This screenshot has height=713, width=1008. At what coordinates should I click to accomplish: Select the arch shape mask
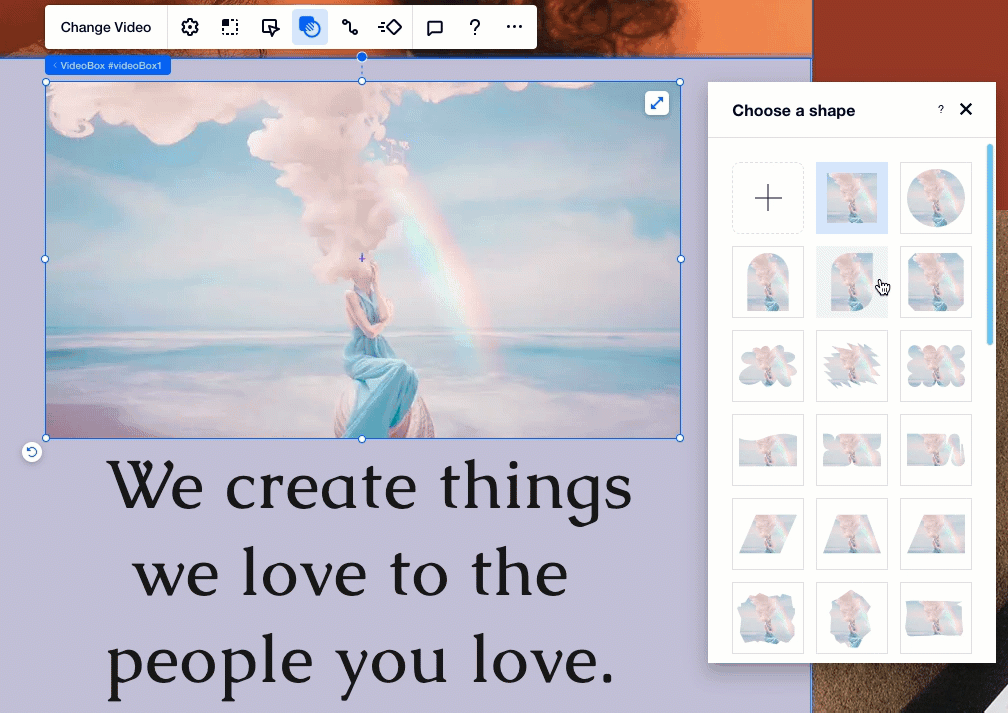(x=768, y=282)
